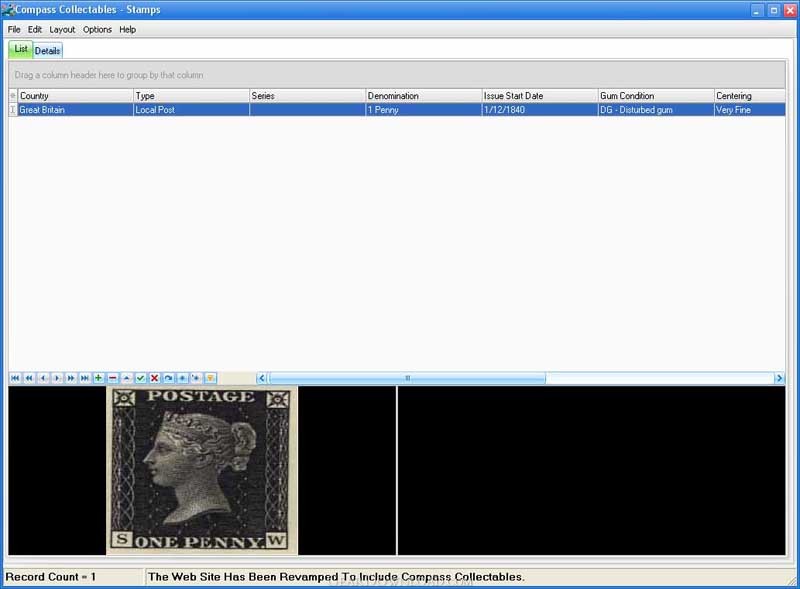
Task: Switch to the List tab
Action: (x=21, y=49)
